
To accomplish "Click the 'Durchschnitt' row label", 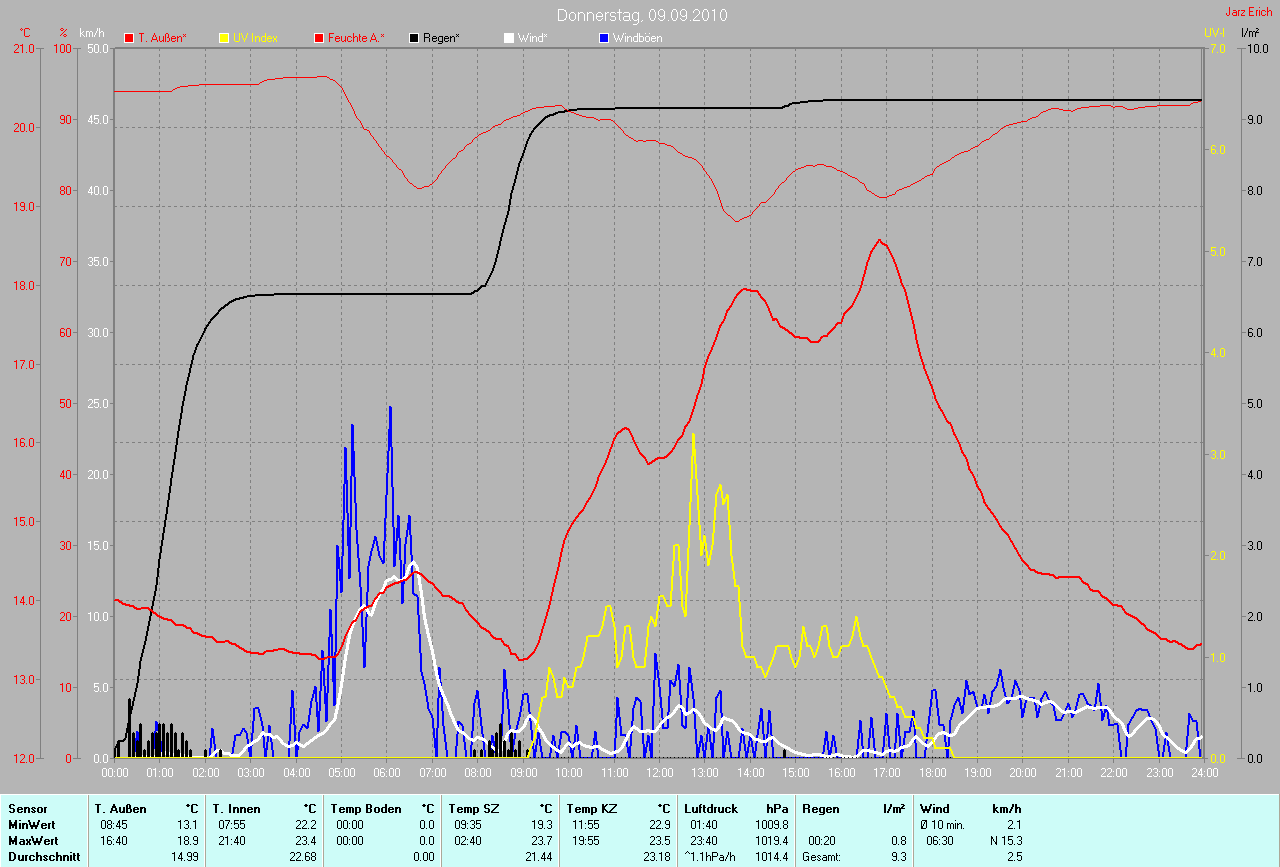I will 44,857.
